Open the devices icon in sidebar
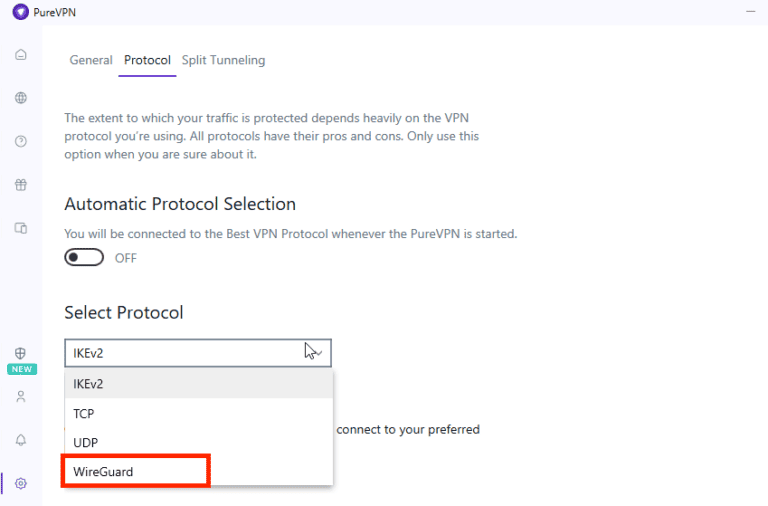The height and width of the screenshot is (506, 768). (x=21, y=228)
